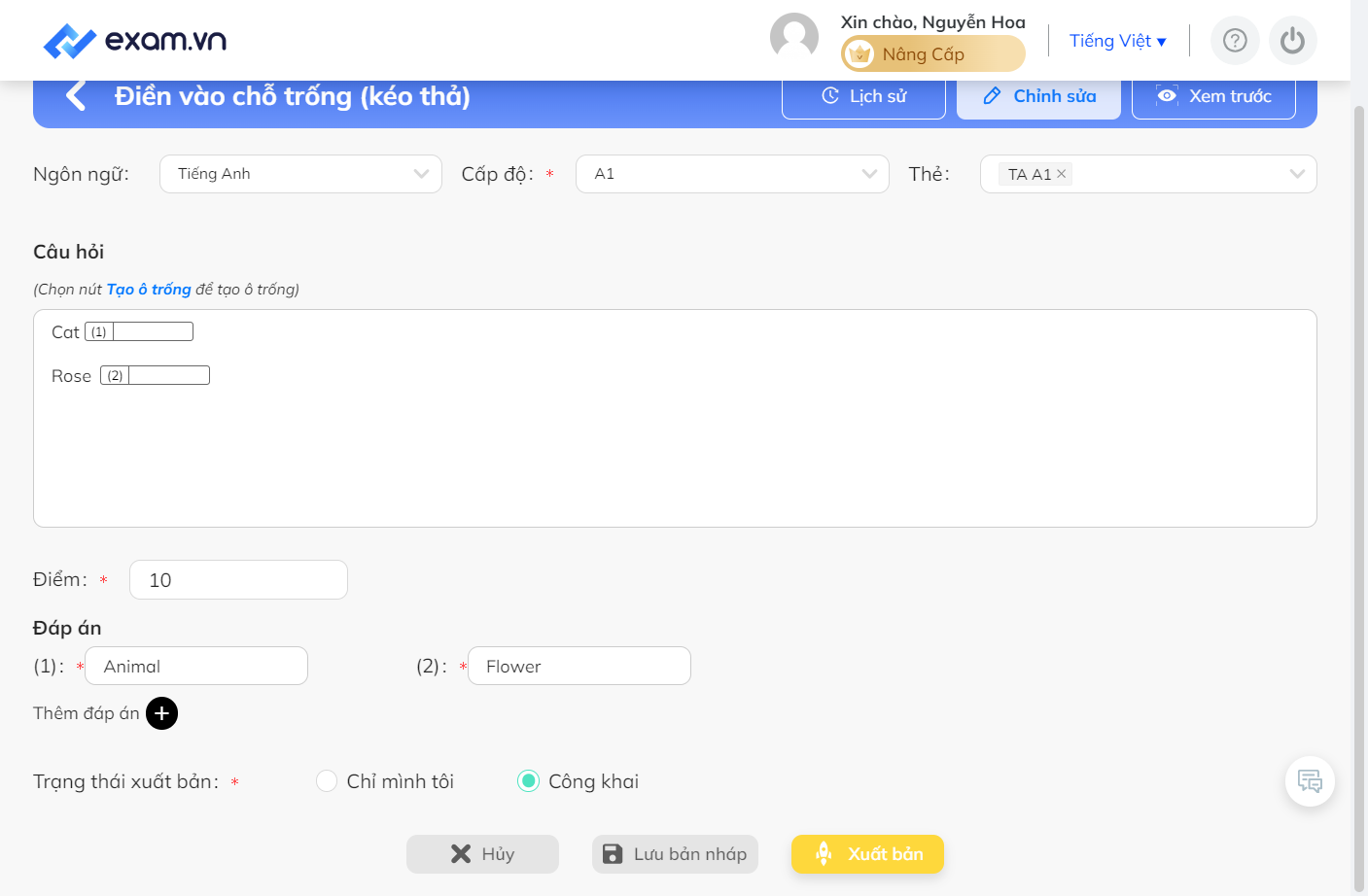Click the Xin chào, Nguyễn Hoa greeting
The width and height of the screenshot is (1368, 896).
(x=933, y=21)
